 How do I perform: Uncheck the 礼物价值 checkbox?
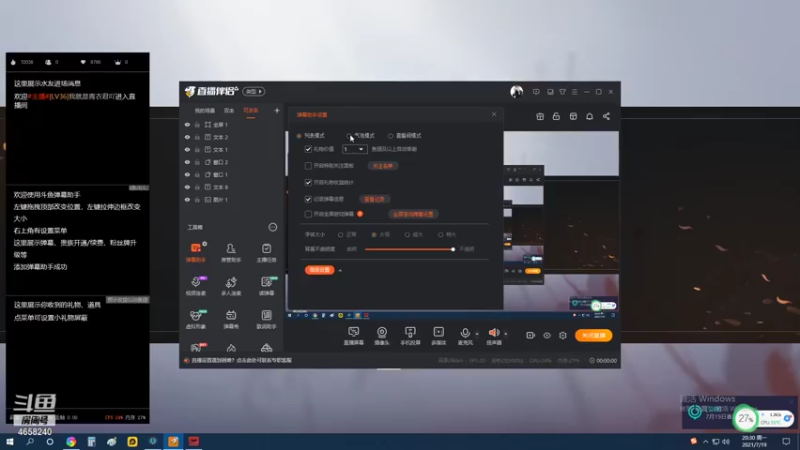click(308, 149)
